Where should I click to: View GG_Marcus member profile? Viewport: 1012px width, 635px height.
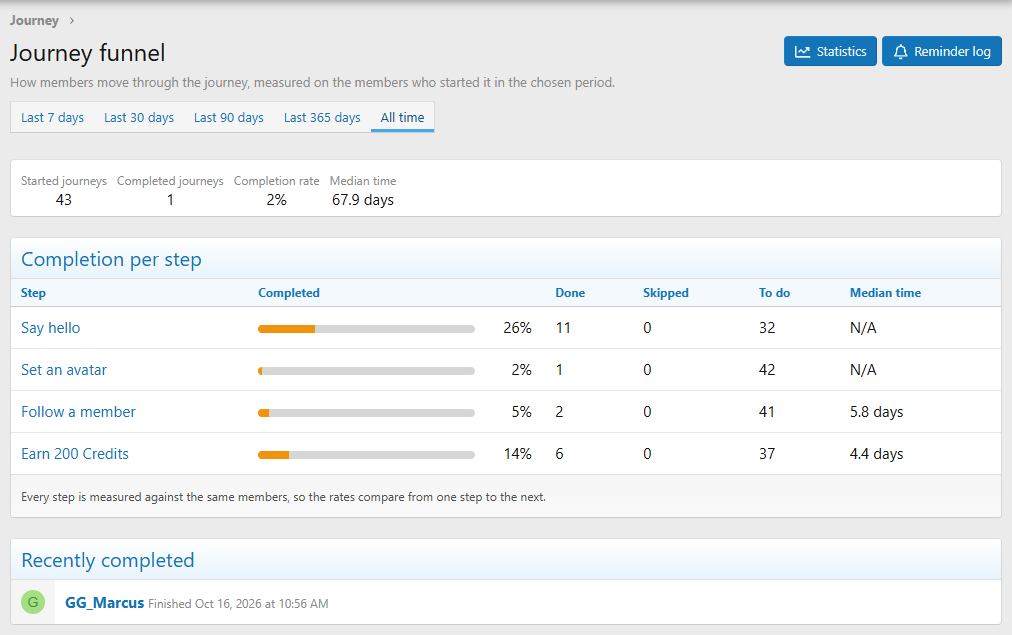[105, 603]
